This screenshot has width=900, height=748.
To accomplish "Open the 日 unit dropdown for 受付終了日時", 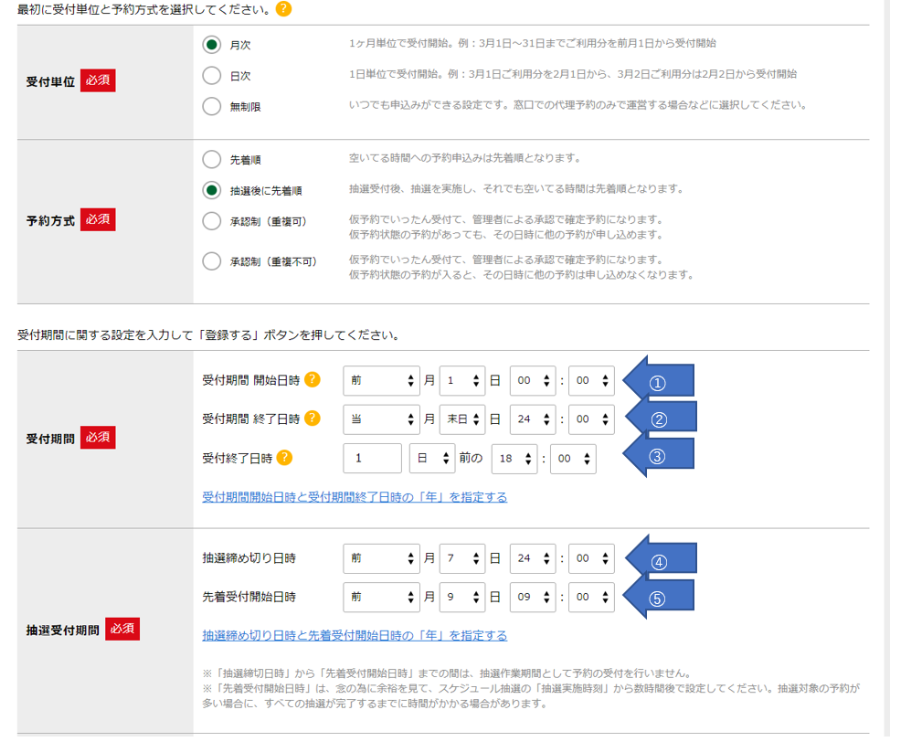I will tap(432, 459).
